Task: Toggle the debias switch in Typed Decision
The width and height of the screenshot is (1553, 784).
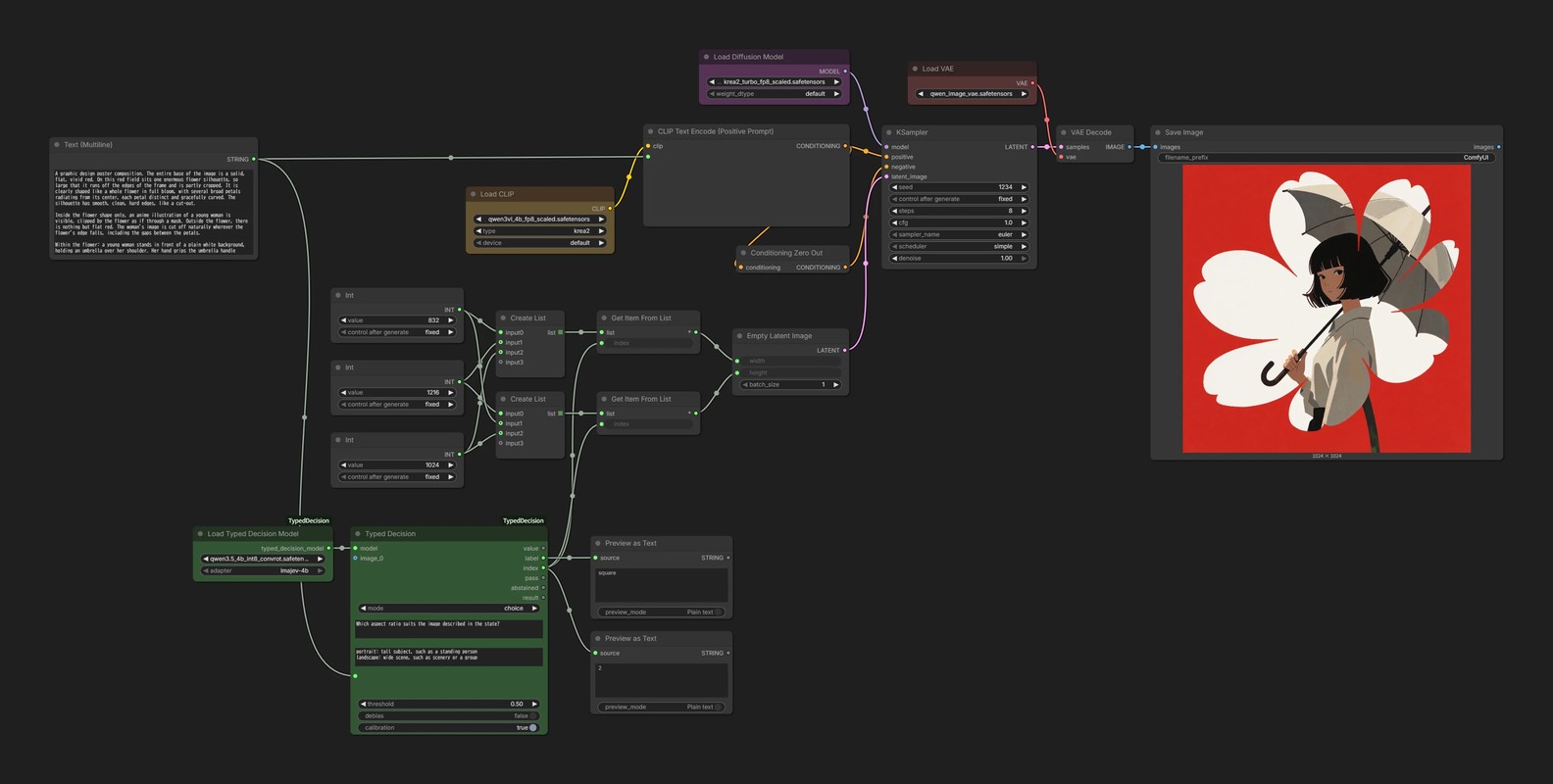Action: click(532, 716)
